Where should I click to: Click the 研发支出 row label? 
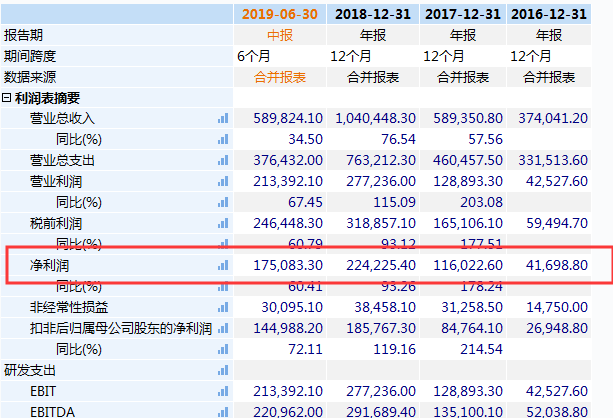point(27,370)
